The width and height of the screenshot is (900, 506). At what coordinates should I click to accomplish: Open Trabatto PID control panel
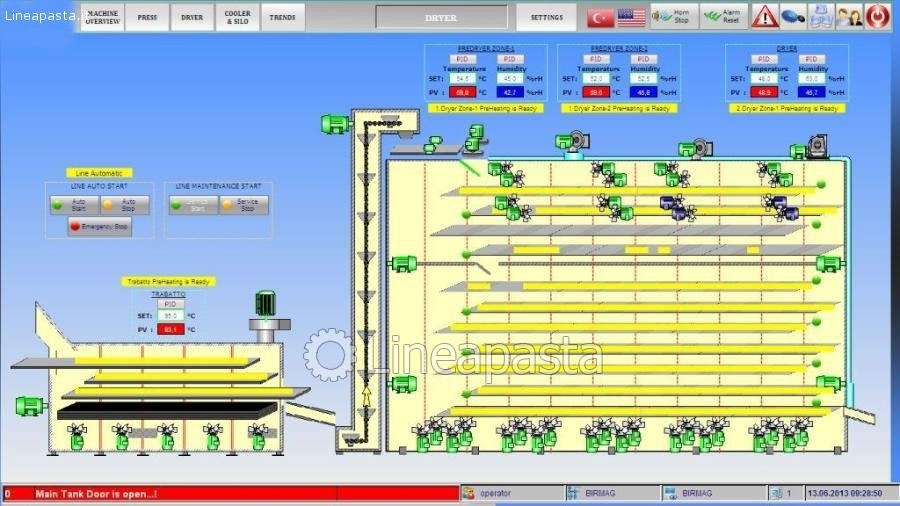169,304
